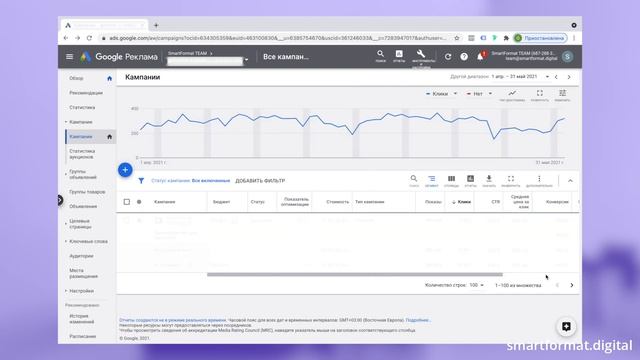Click the Google Ads logo
The image size is (640, 360).
[x=85, y=57]
